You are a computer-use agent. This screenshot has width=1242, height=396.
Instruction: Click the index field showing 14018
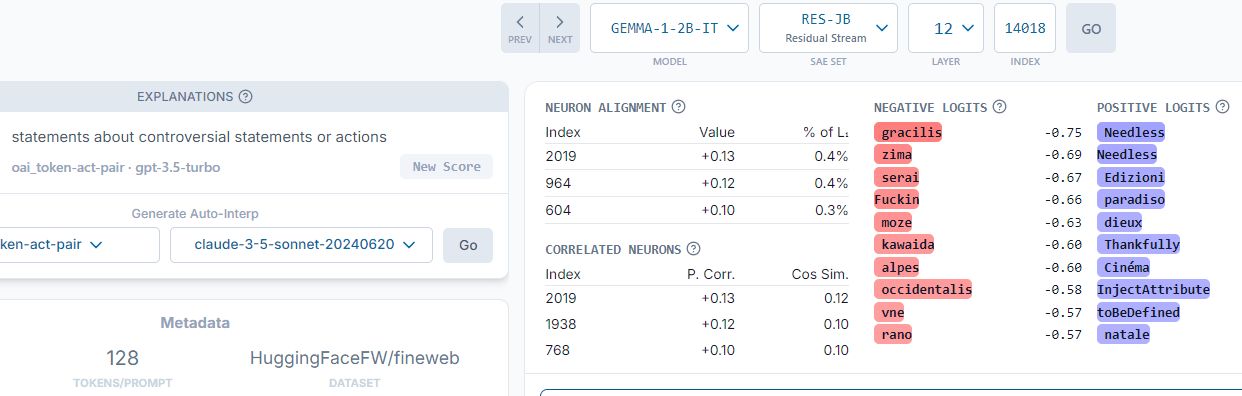point(1026,28)
